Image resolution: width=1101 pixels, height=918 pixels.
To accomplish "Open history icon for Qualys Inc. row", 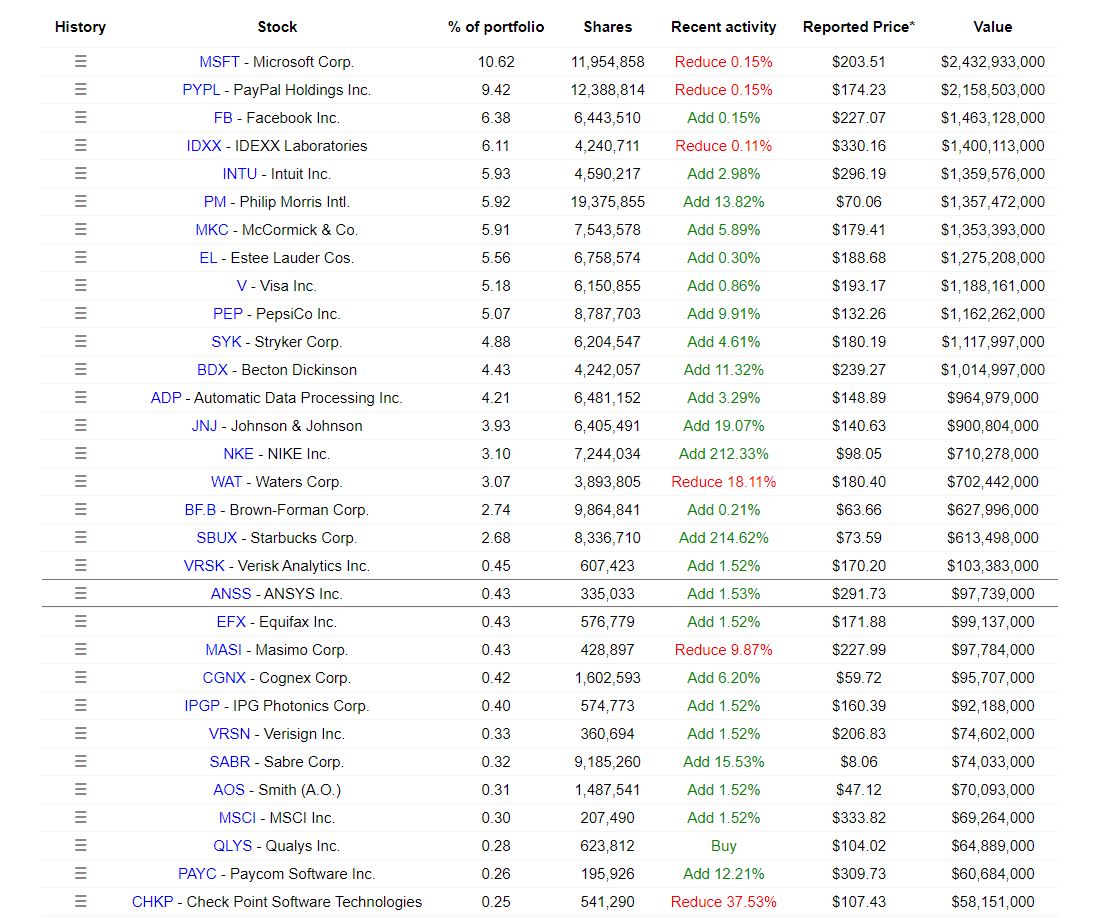I will pyautogui.click(x=81, y=846).
